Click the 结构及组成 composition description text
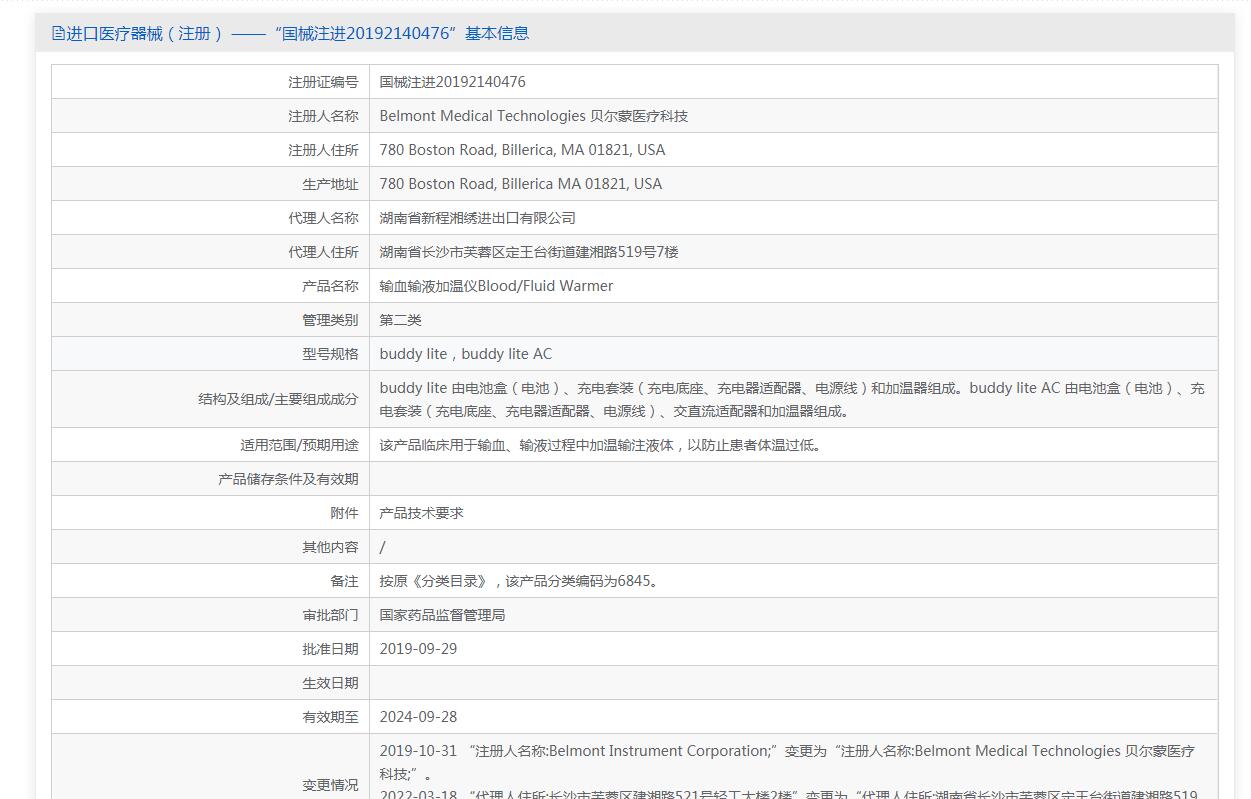Image resolution: width=1251 pixels, height=799 pixels. pyautogui.click(x=792, y=399)
